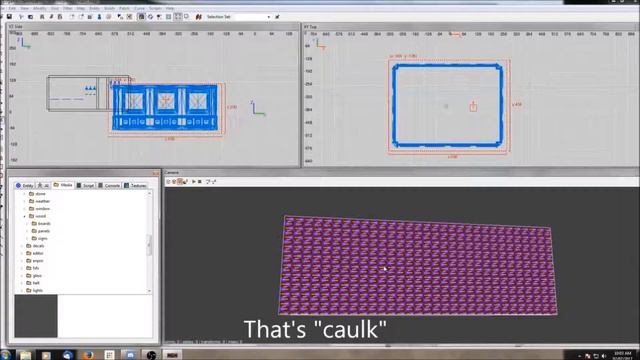Open the Patch menu
Image resolution: width=640 pixels, height=360 pixels.
click(124, 8)
